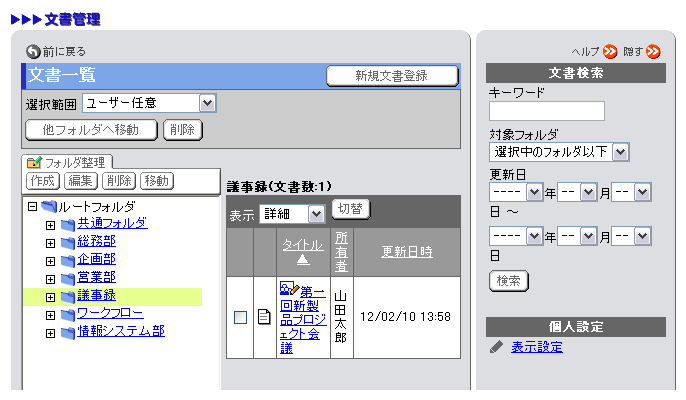
Task: Open the start date year dropdown
Action: tap(516, 192)
